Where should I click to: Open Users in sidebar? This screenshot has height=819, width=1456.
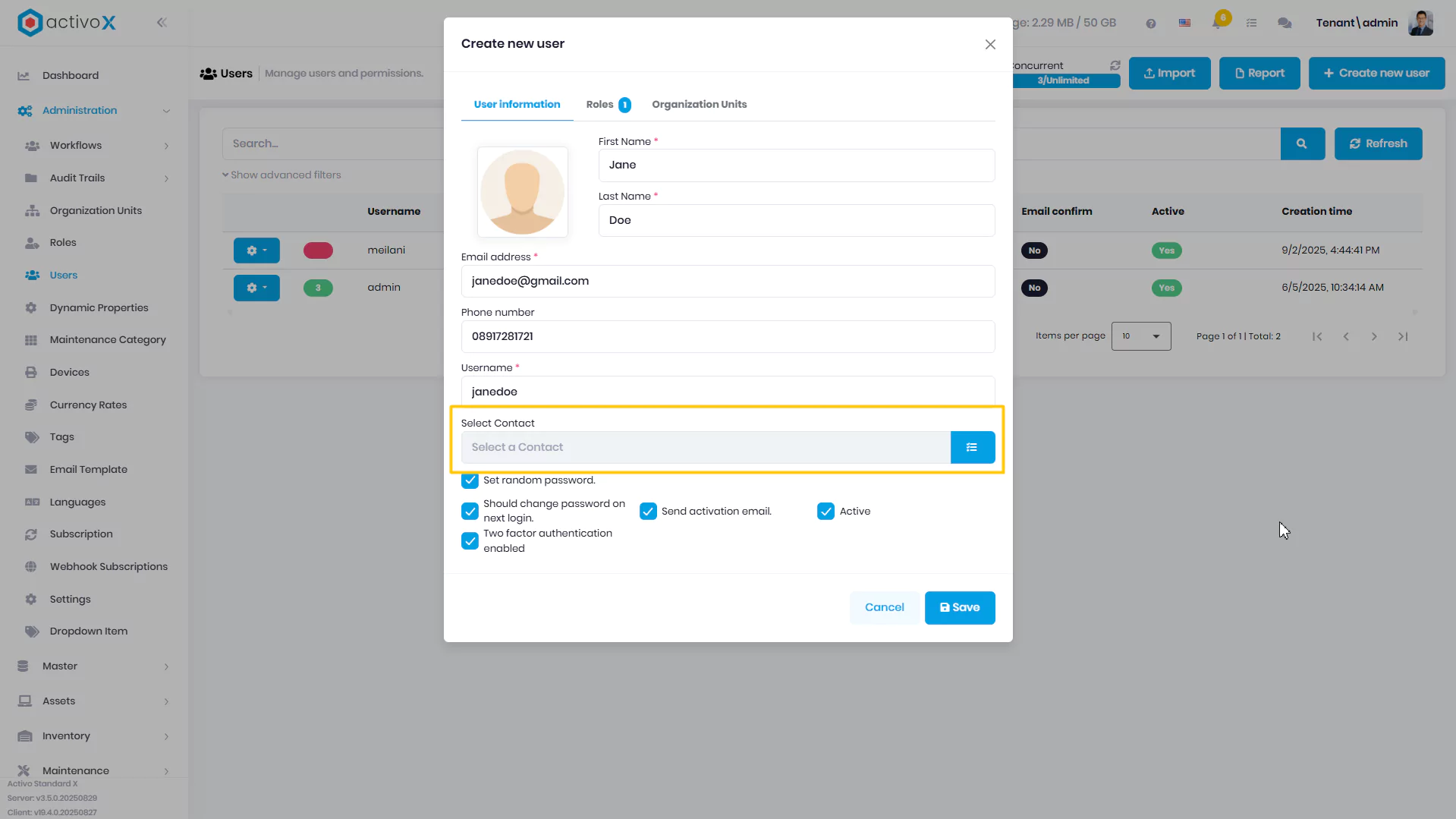pos(64,276)
